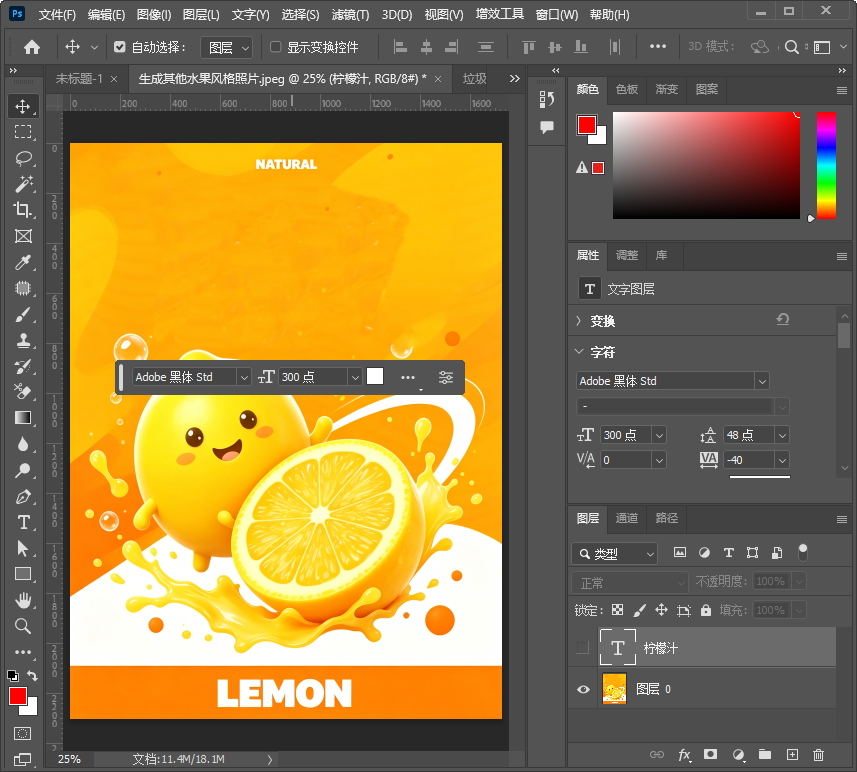Screen dimensions: 857x772
Task: Hide 图层 0 using its eye icon
Action: point(583,689)
